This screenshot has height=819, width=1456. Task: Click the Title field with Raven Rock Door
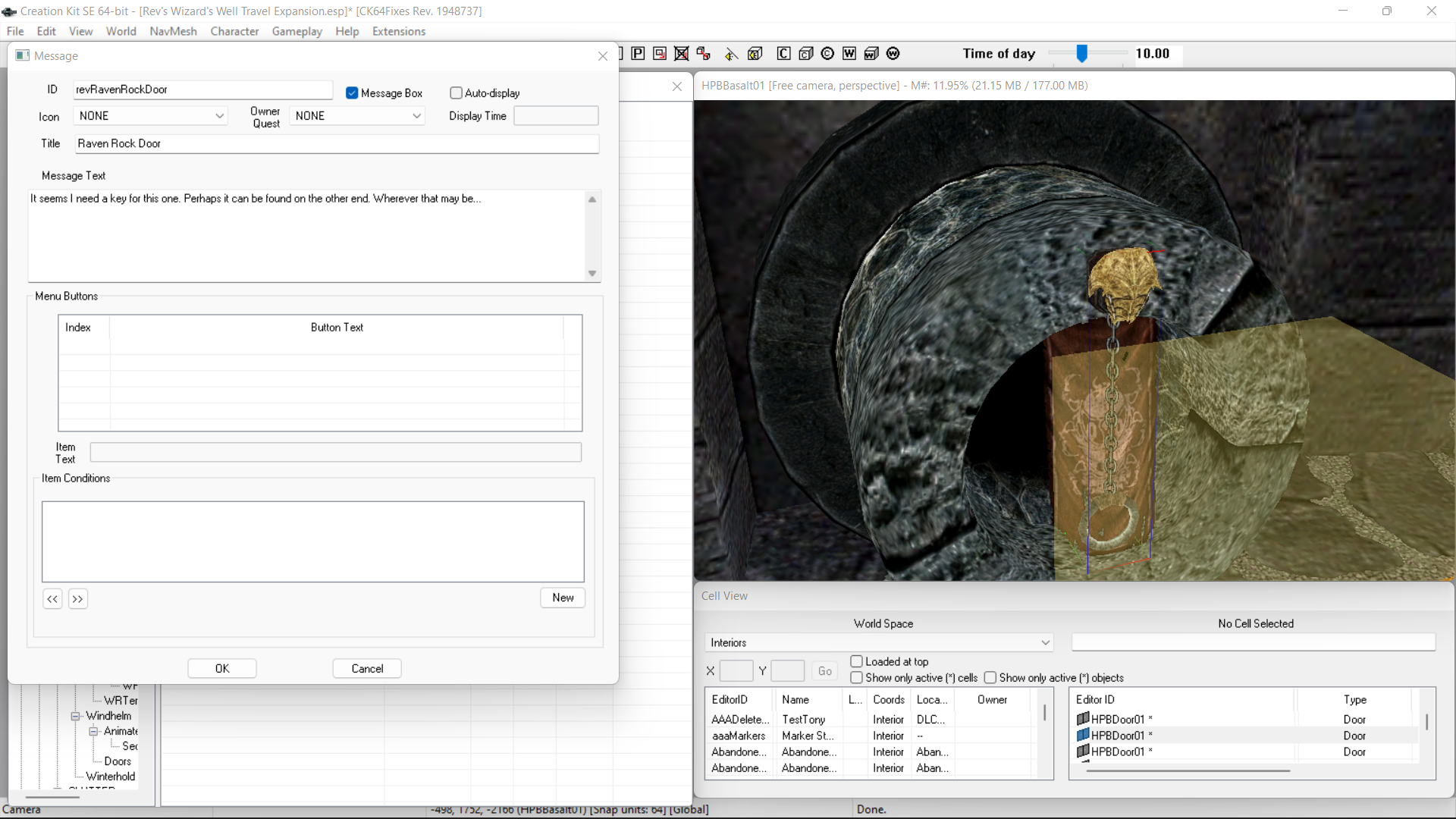[337, 143]
